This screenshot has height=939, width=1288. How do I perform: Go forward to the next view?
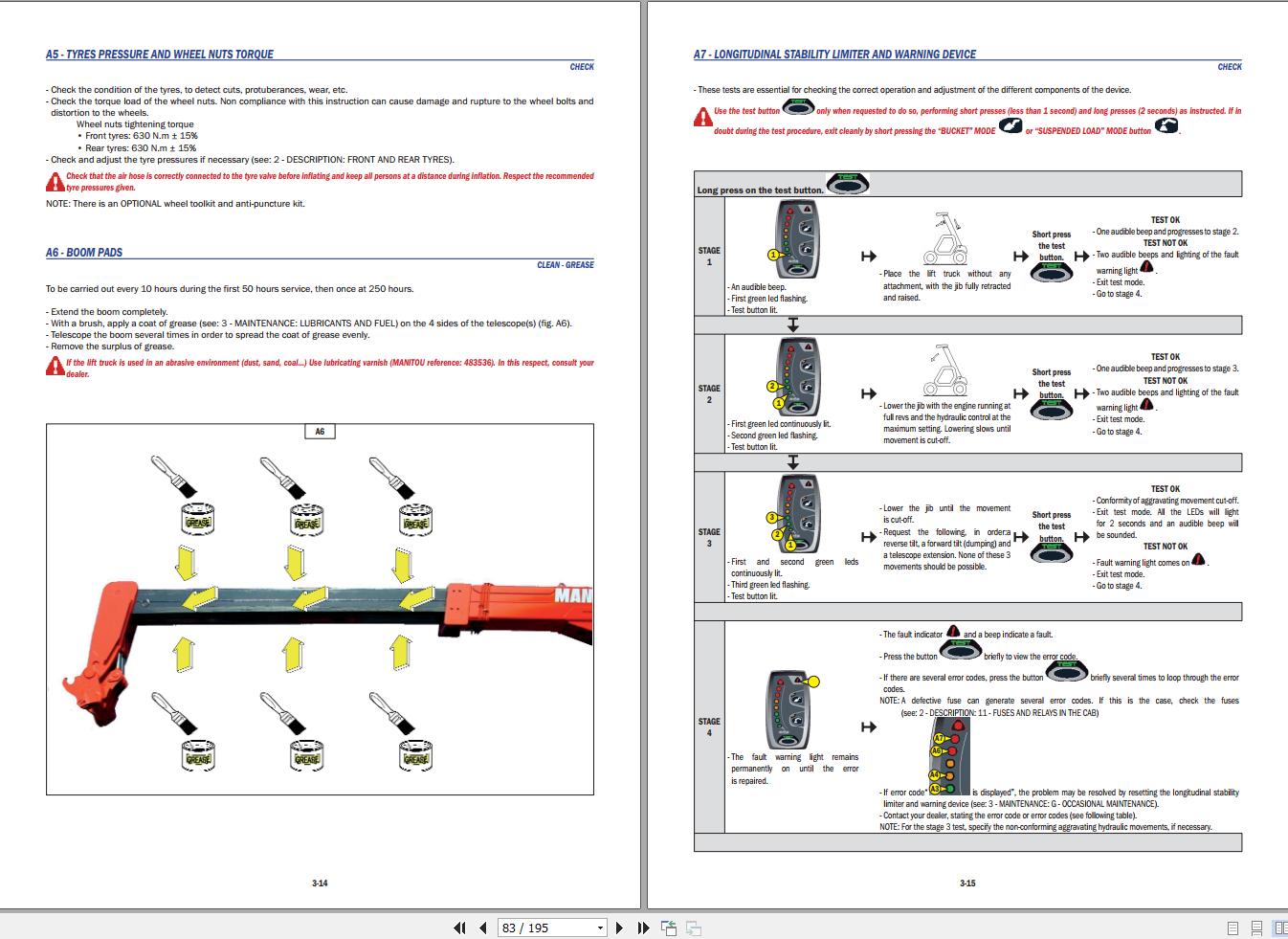(x=692, y=927)
